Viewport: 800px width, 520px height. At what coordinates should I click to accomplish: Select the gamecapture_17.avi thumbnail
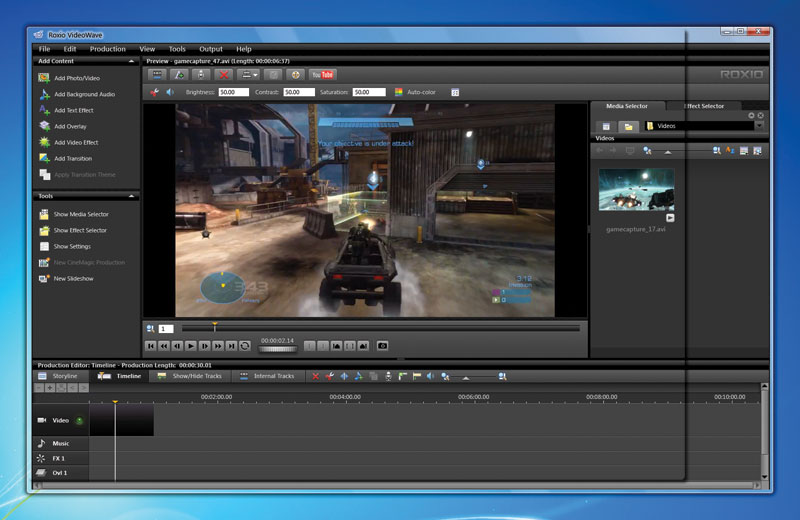point(636,190)
